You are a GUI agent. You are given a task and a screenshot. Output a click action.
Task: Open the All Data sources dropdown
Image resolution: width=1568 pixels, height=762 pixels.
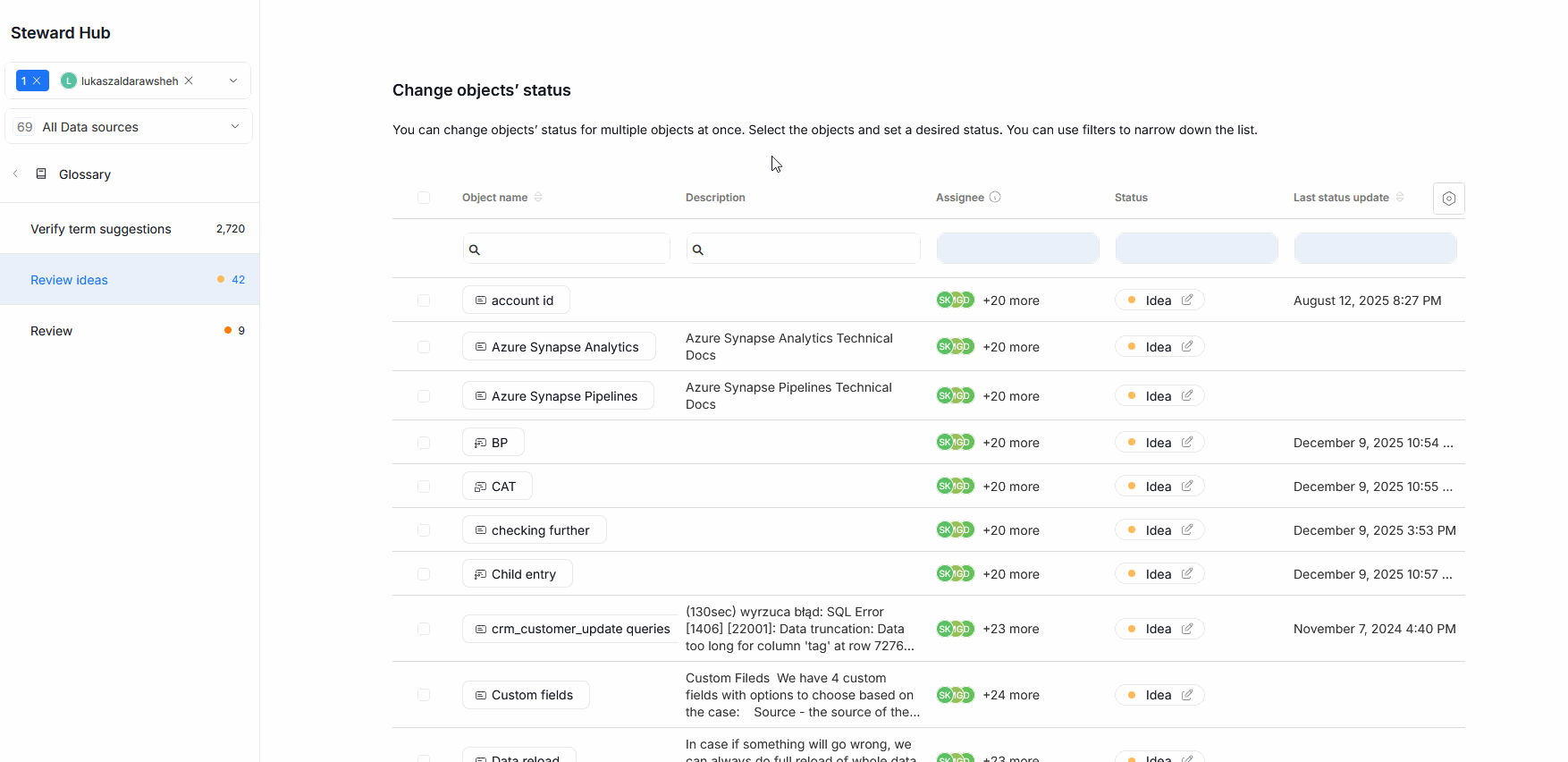click(129, 126)
